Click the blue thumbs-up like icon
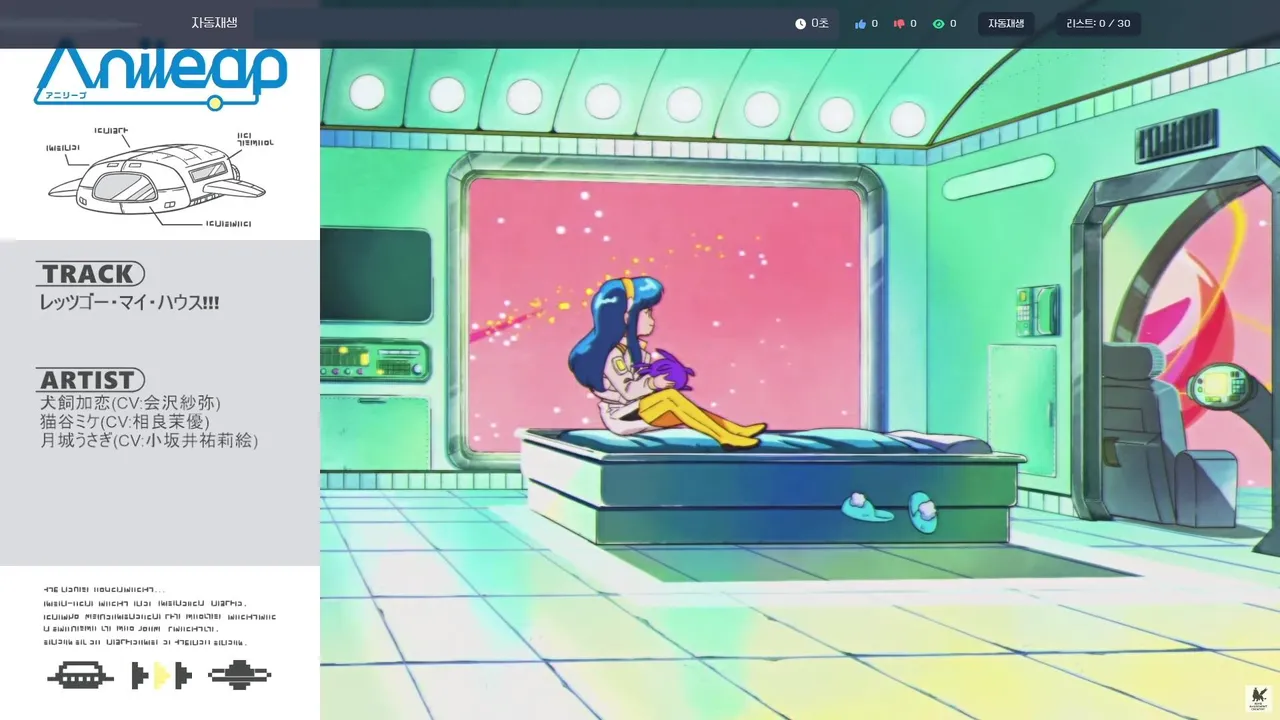The height and width of the screenshot is (720, 1280). point(860,24)
